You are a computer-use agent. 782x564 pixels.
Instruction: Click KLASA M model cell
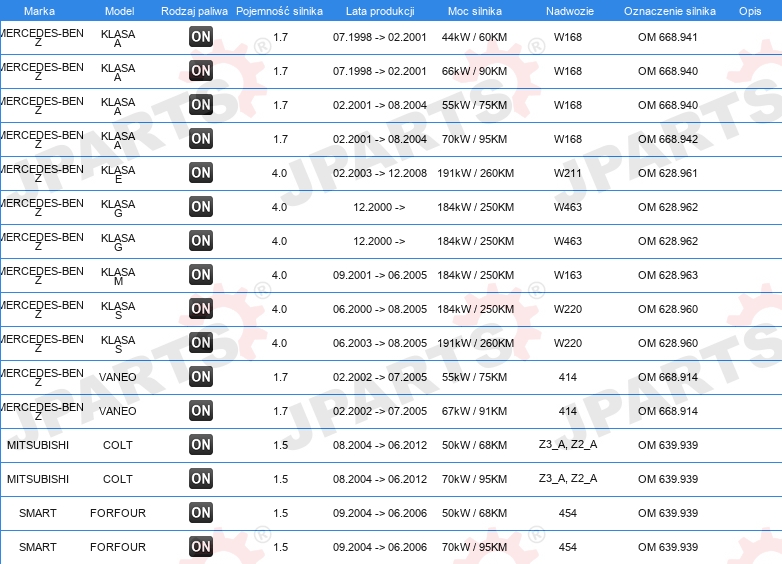[118, 276]
